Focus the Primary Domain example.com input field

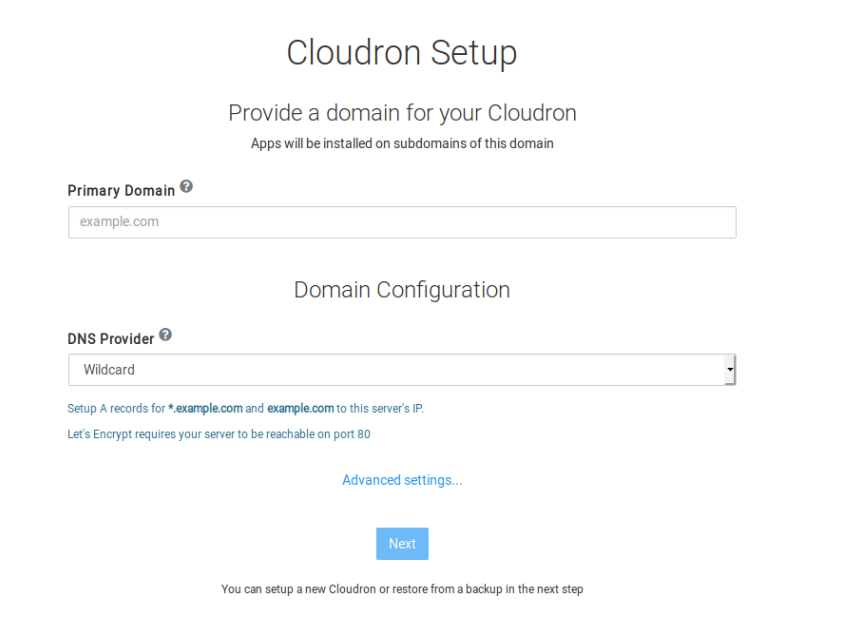click(402, 222)
